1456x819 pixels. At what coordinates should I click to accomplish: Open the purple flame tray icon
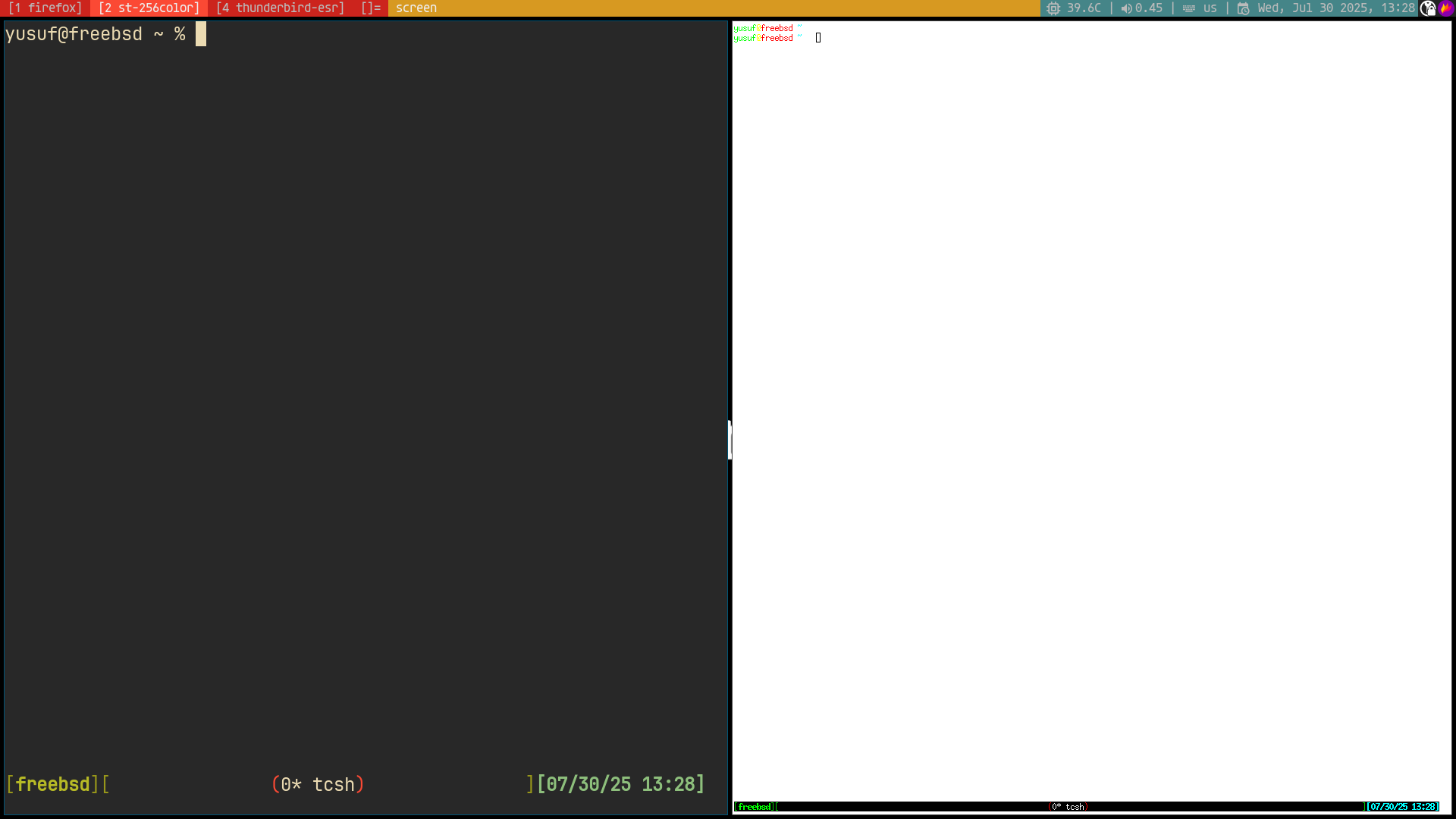(x=1446, y=8)
